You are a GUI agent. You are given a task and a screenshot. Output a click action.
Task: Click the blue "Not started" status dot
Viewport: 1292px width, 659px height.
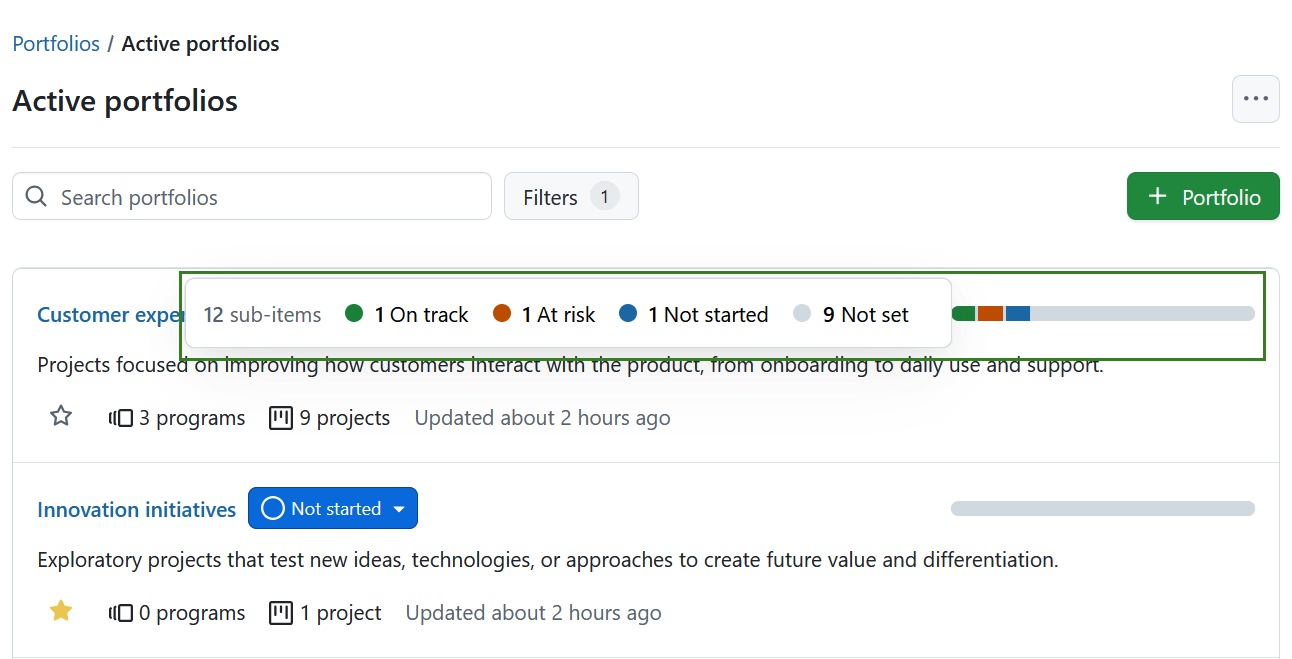coord(628,313)
